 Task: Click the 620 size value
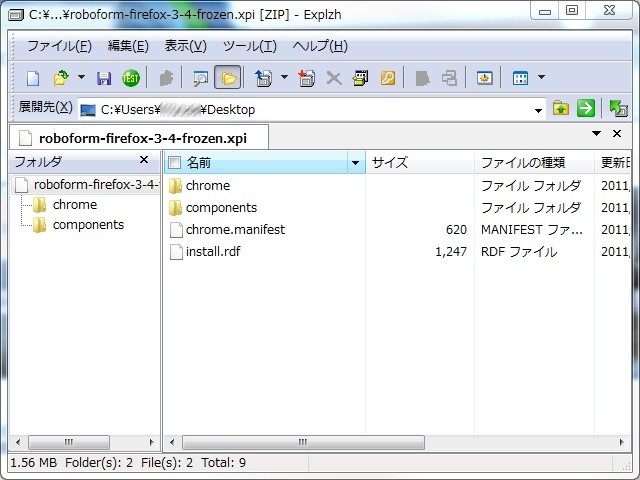point(456,230)
